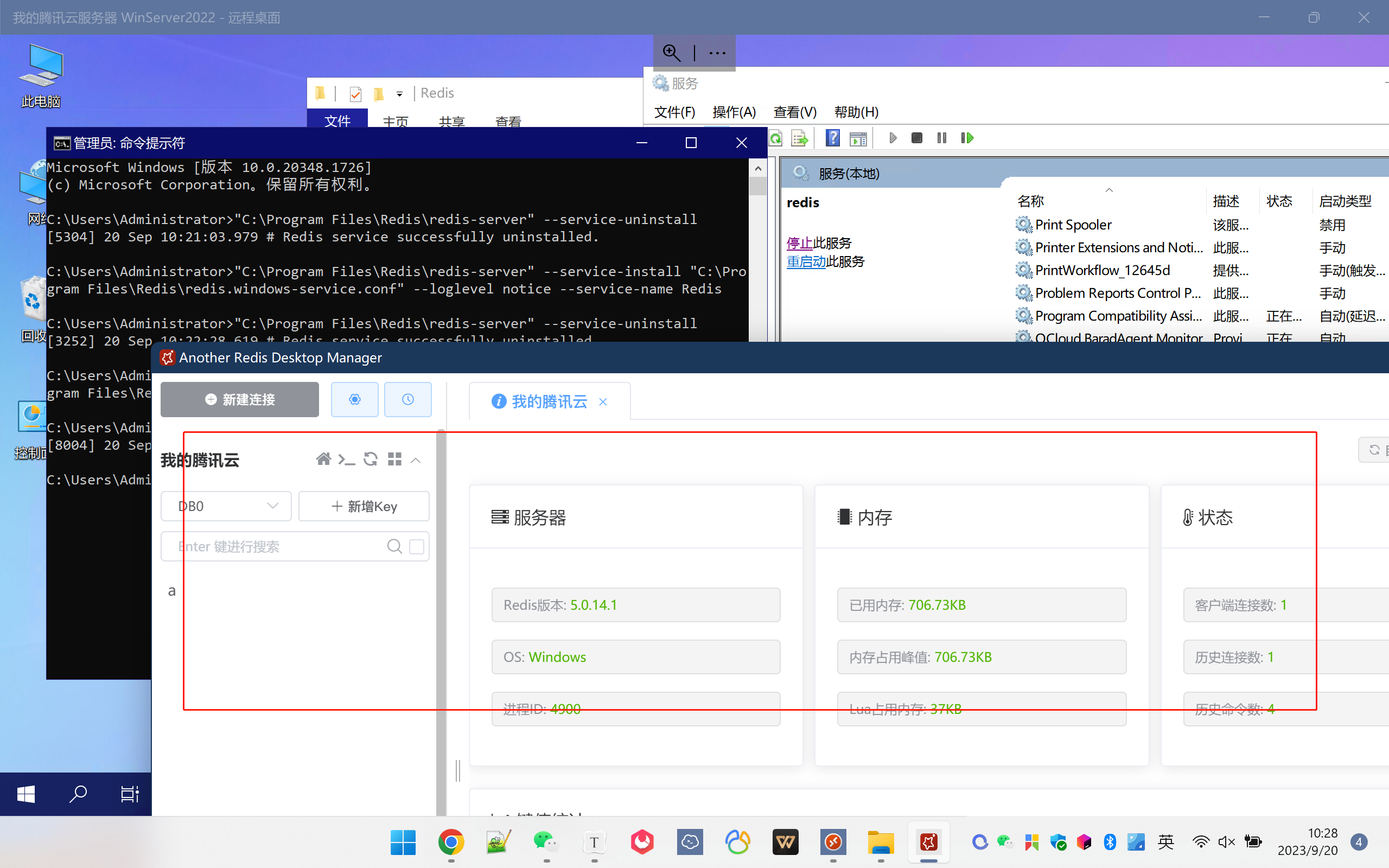This screenshot has height=868, width=1389.
Task: Open the DB0 database dropdown
Action: (226, 506)
